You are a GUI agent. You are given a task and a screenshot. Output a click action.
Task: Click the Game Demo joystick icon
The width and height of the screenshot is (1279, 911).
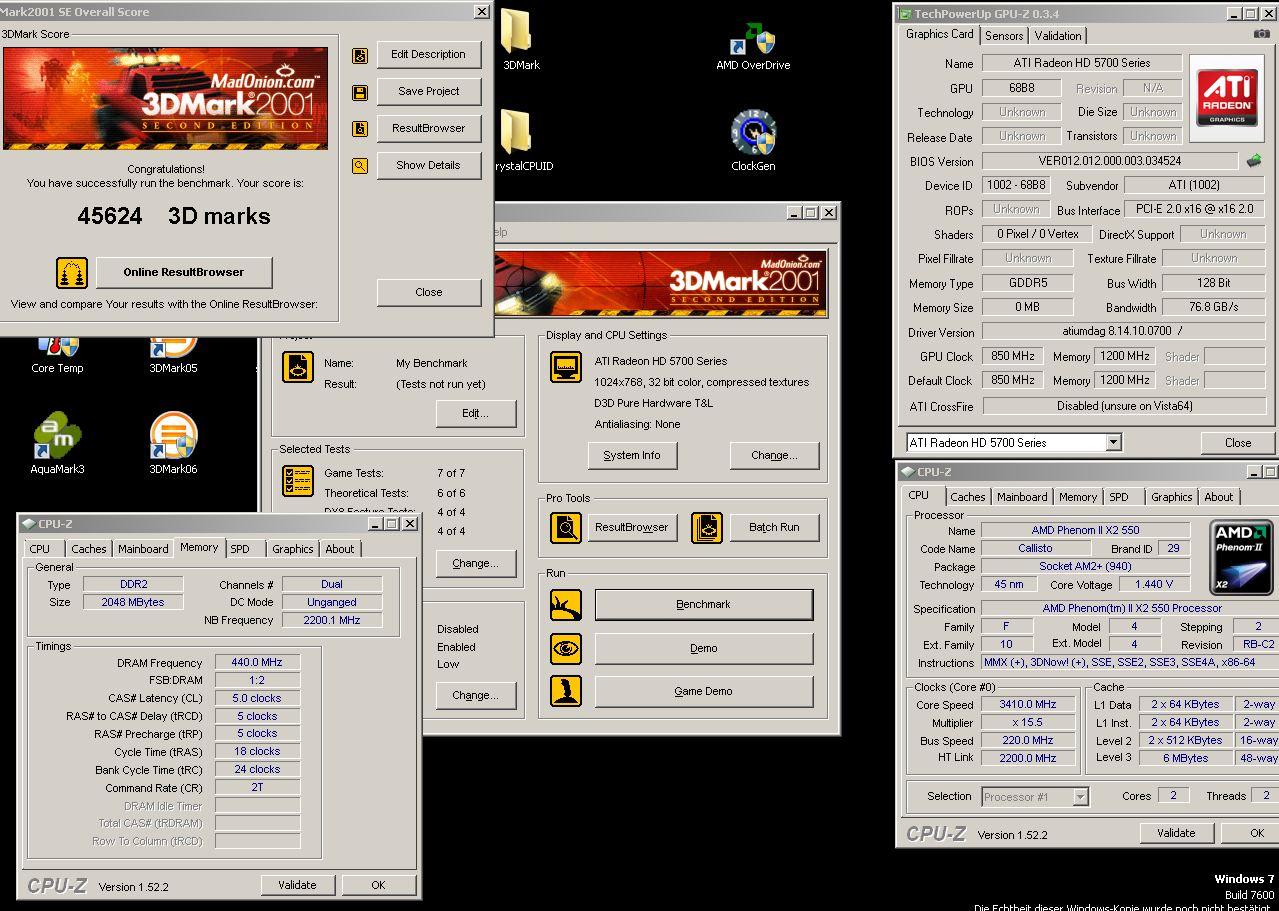click(566, 691)
